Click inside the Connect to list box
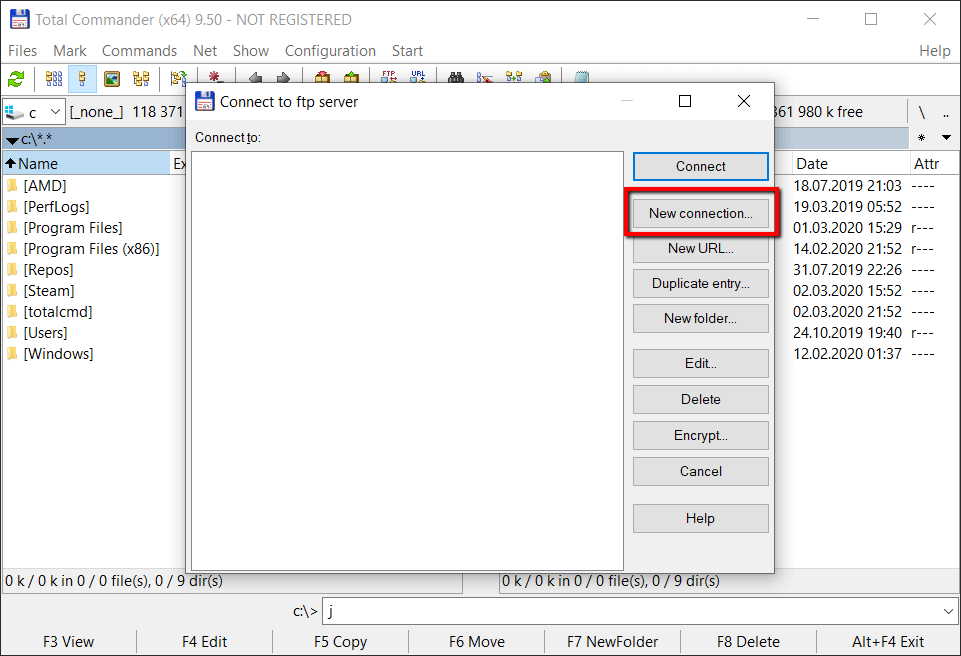This screenshot has width=961, height=656. pos(408,361)
